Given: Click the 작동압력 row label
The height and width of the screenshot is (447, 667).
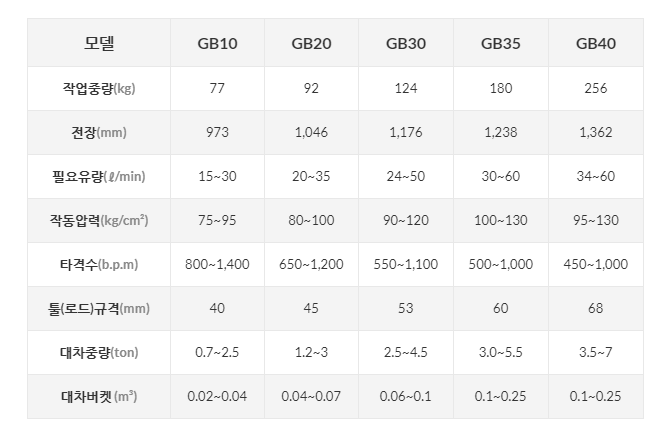Looking at the screenshot, I should pos(99,220).
